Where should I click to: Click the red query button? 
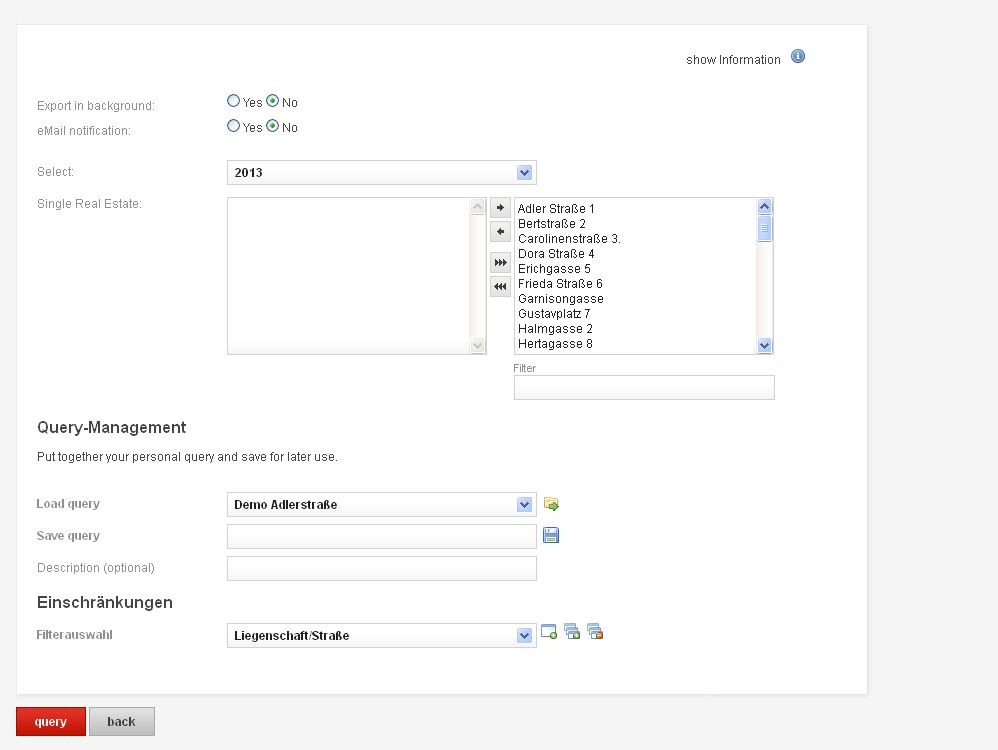pos(51,721)
